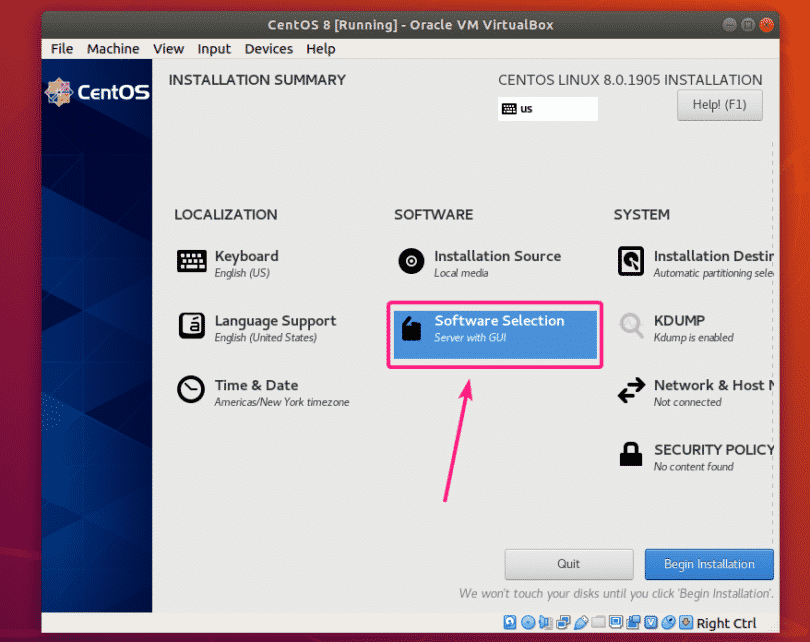Click the Installation Source disc icon
810x642 pixels.
(411, 261)
